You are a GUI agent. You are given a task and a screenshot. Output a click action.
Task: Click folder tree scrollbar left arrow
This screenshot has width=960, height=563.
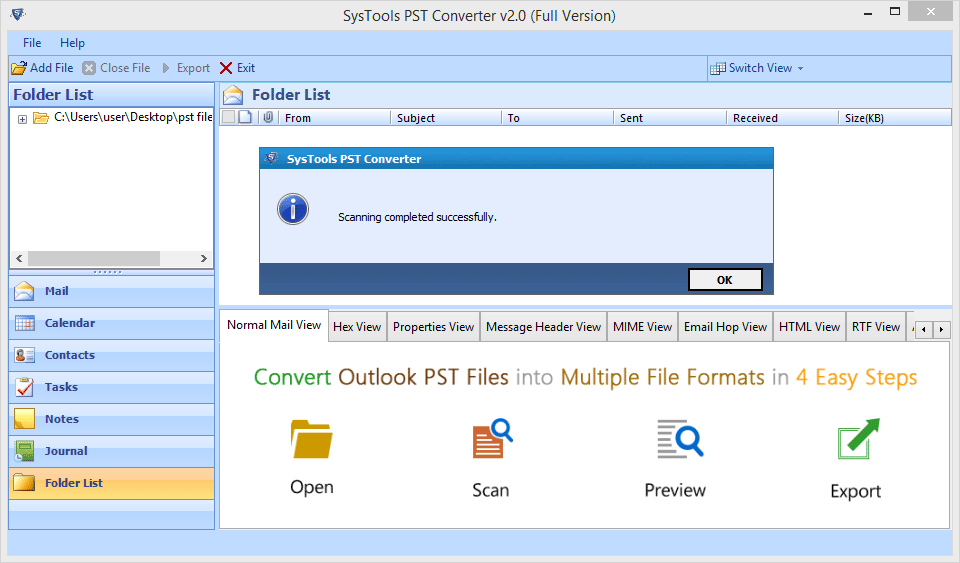19,258
